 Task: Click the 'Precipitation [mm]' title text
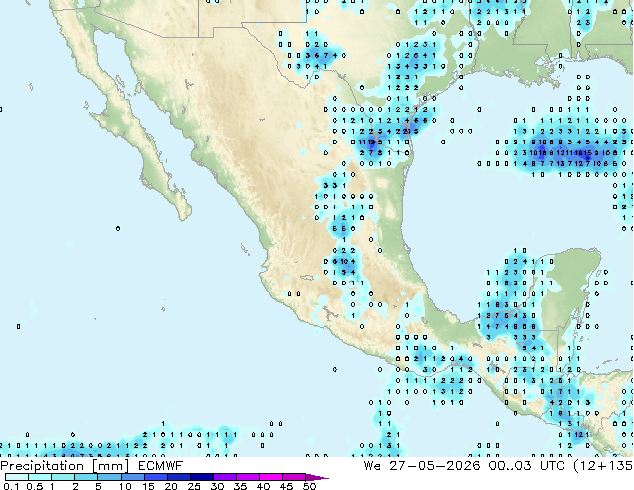point(65,466)
